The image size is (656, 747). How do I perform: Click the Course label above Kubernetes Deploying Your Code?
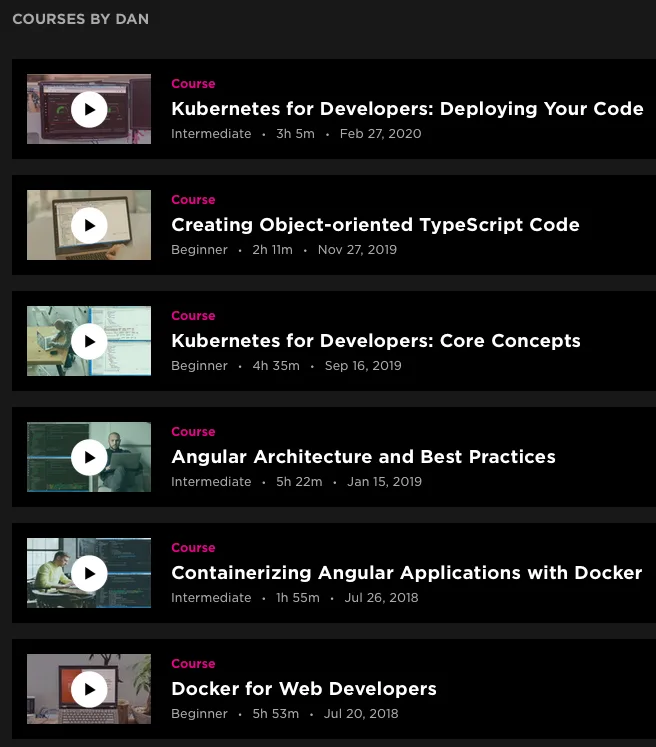pyautogui.click(x=193, y=84)
